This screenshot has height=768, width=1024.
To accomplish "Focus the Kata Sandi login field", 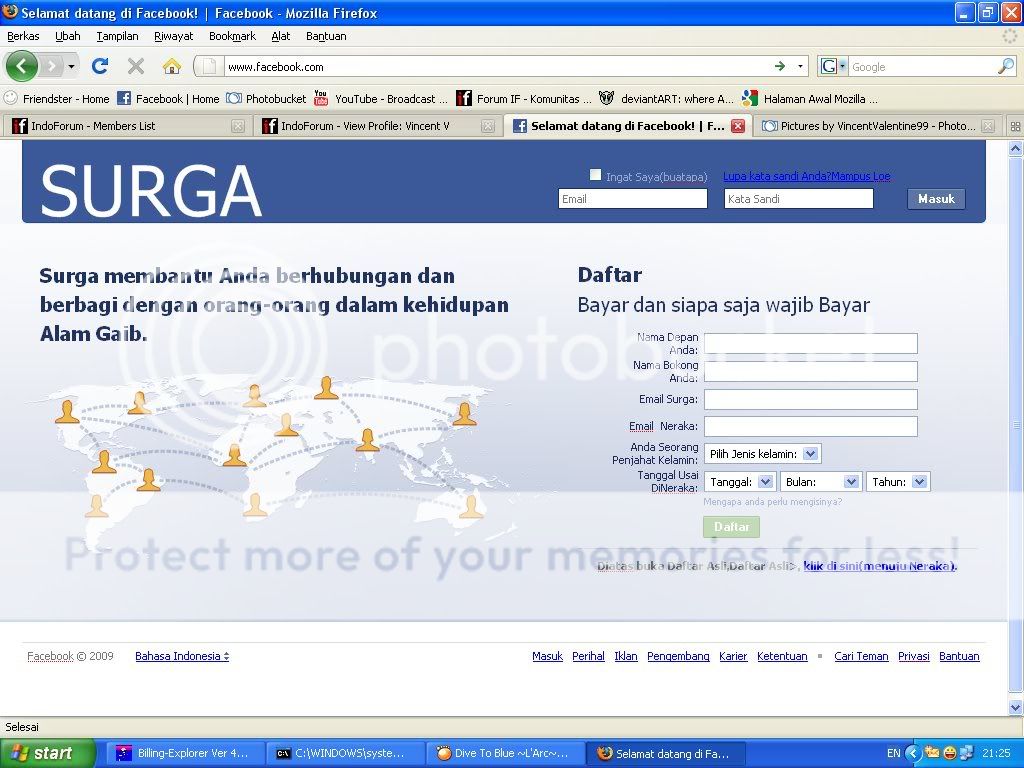I will pos(799,199).
